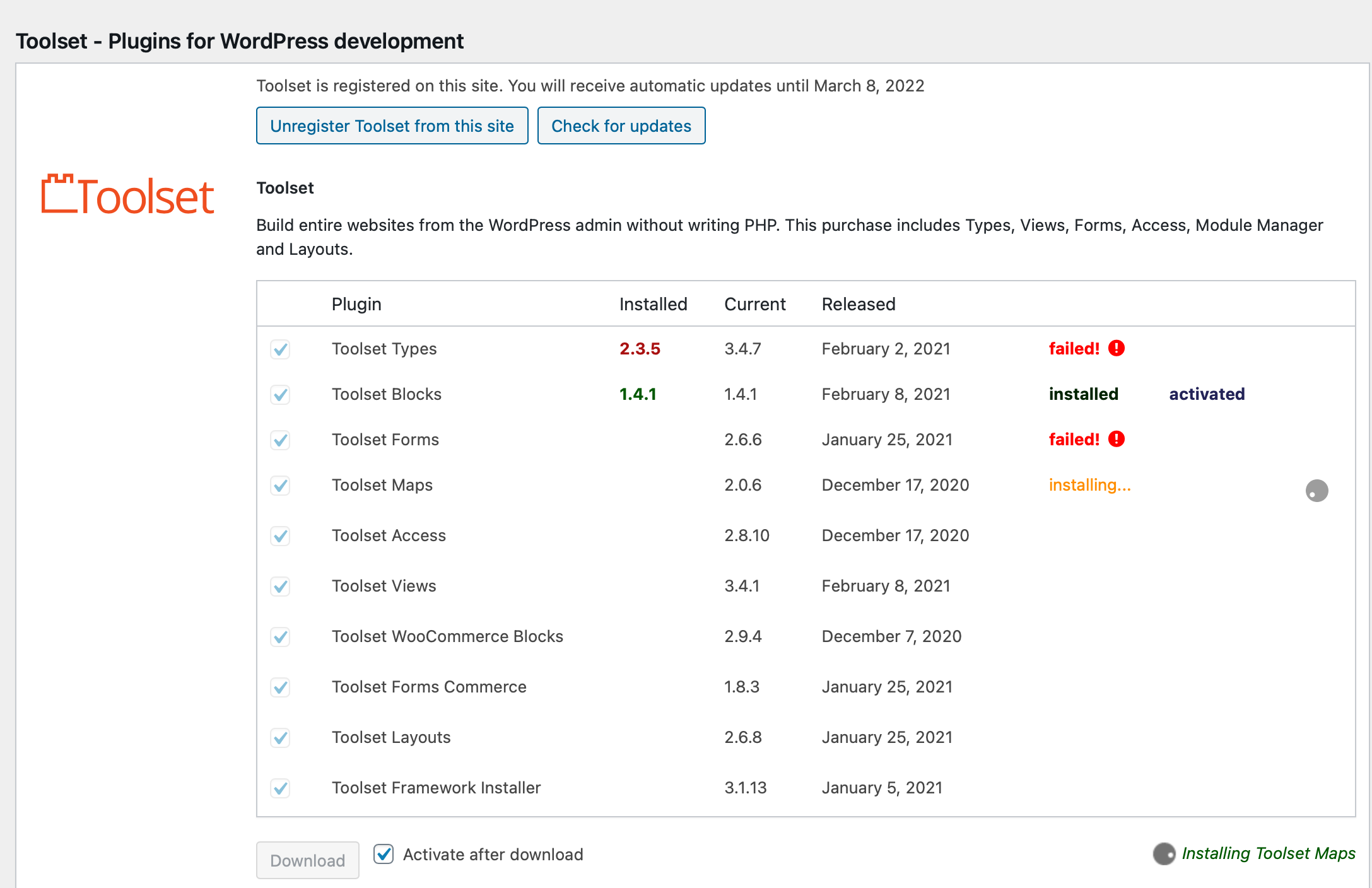The image size is (1372, 888).
Task: Click current version 3.1.13
Action: (745, 788)
